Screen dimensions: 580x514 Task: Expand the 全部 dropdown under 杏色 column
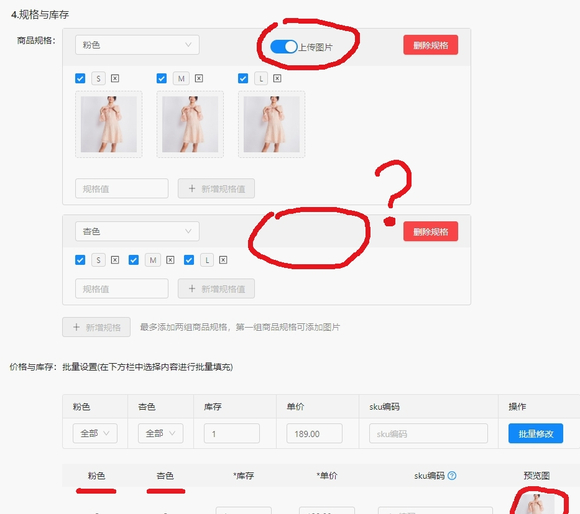(161, 433)
